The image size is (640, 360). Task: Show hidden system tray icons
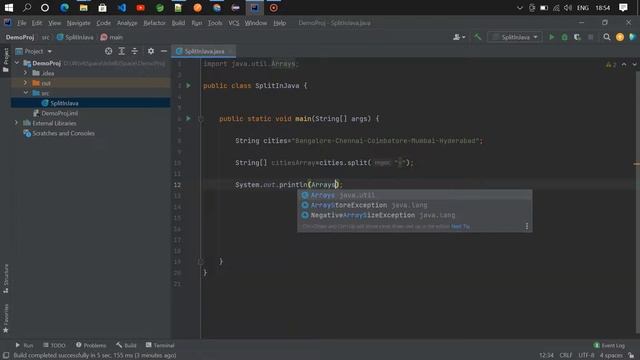pyautogui.click(x=520, y=7)
